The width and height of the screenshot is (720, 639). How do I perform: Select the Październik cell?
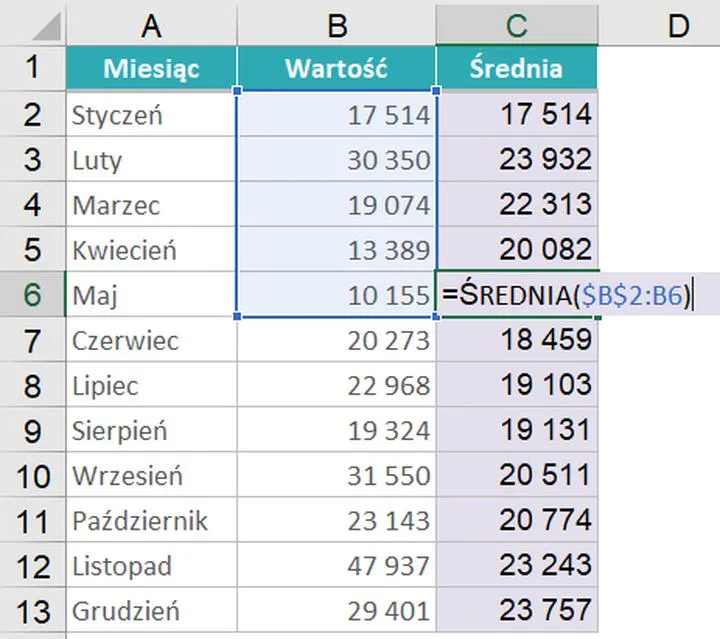coord(152,521)
